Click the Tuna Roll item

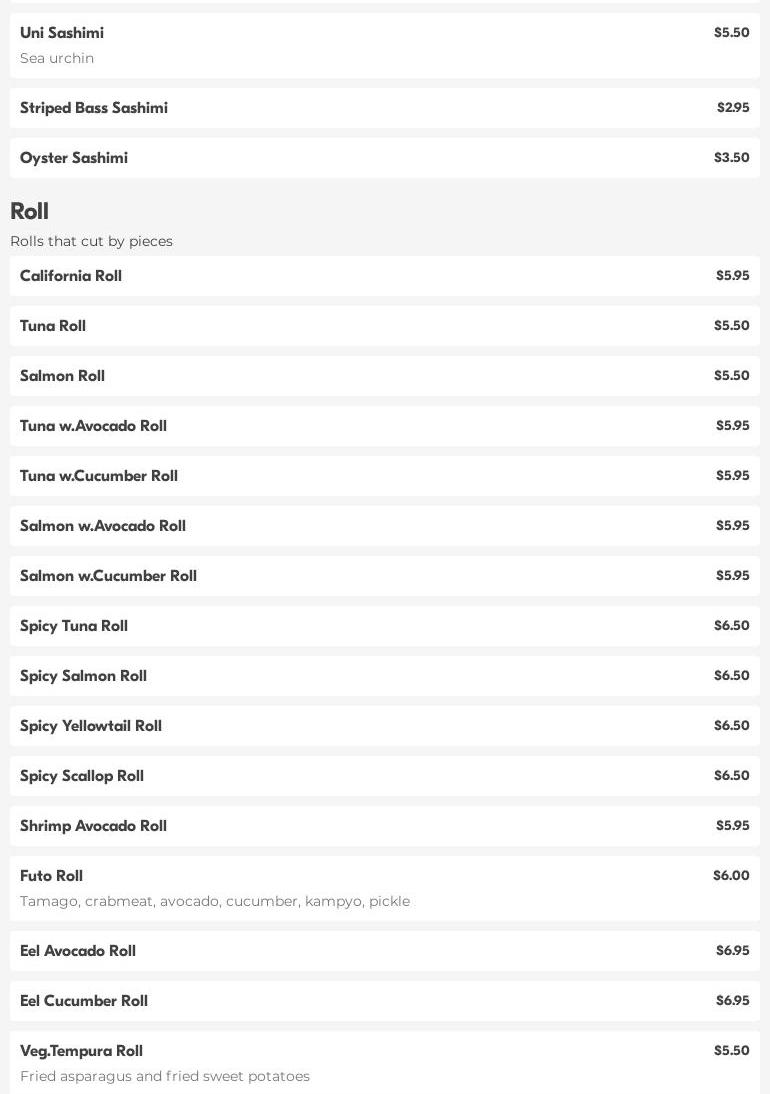tap(384, 326)
